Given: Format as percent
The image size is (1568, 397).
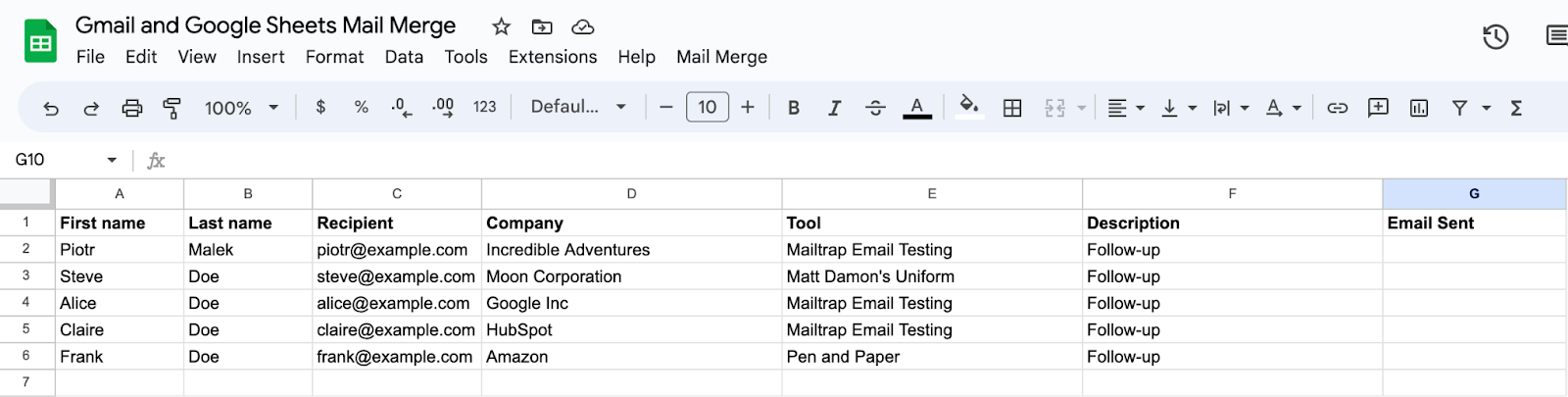Looking at the screenshot, I should (x=362, y=107).
